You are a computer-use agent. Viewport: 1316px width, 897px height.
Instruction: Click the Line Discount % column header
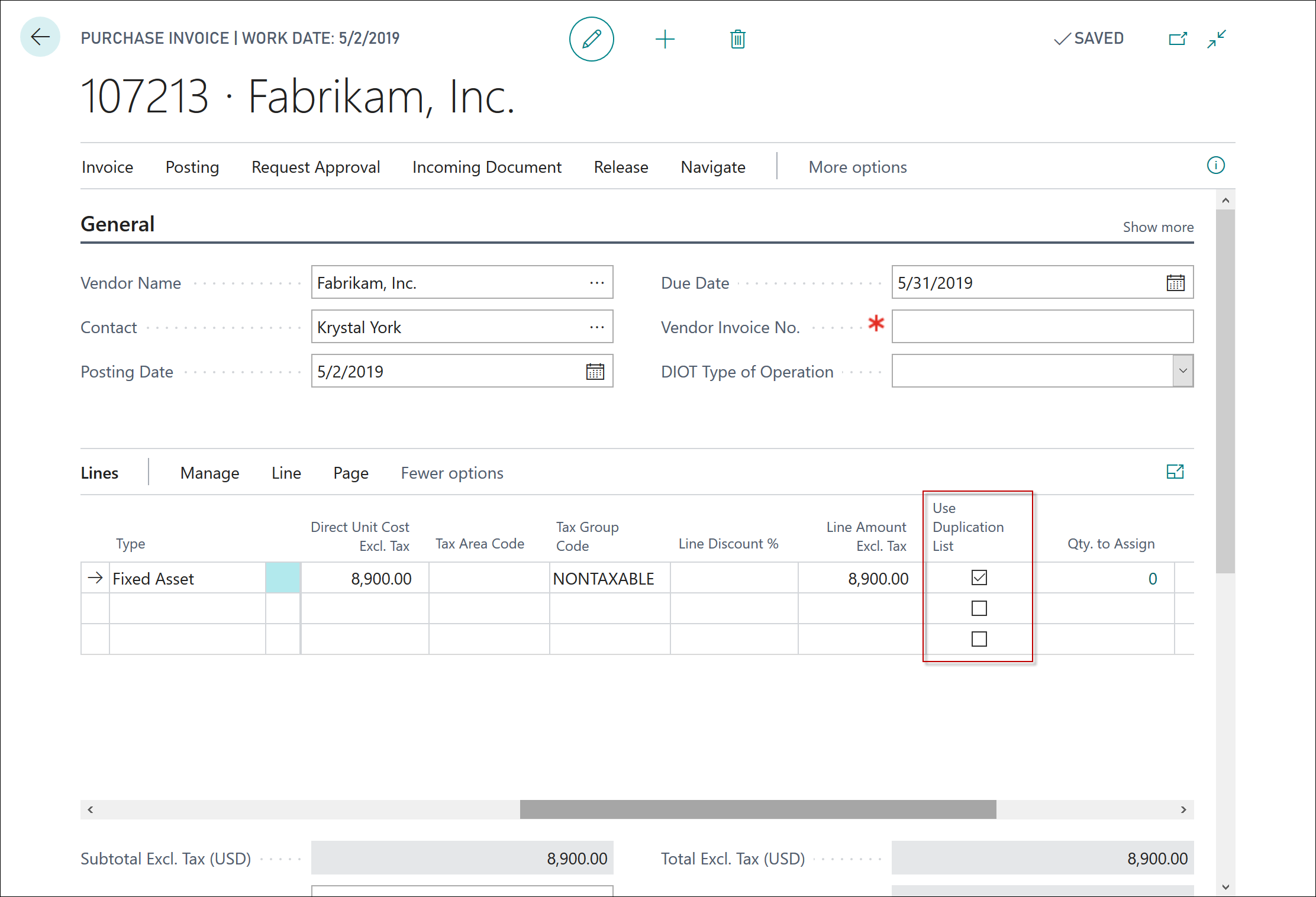(x=728, y=544)
